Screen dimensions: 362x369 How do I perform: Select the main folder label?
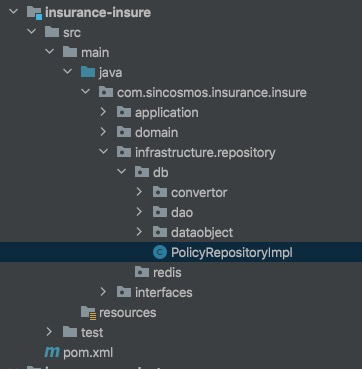pos(95,52)
